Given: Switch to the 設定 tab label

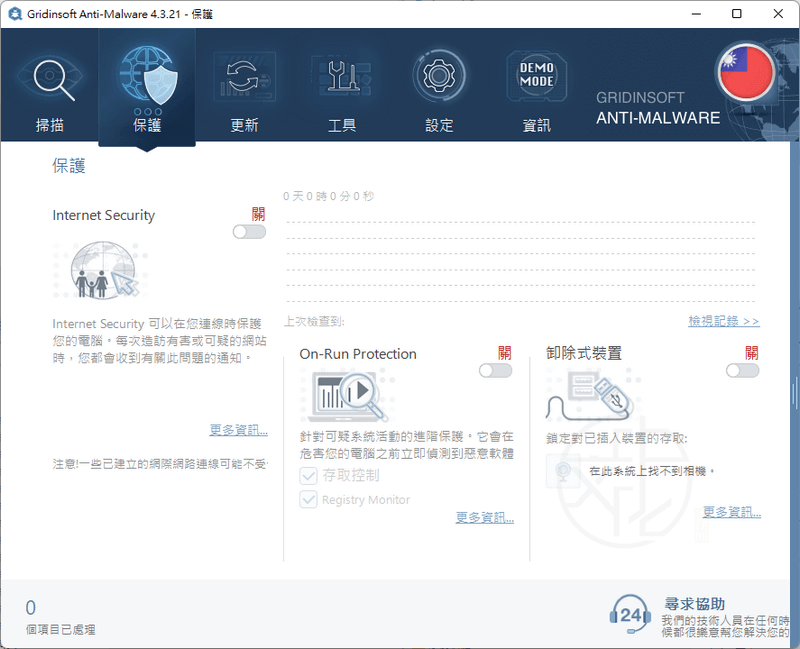Looking at the screenshot, I should tap(439, 125).
